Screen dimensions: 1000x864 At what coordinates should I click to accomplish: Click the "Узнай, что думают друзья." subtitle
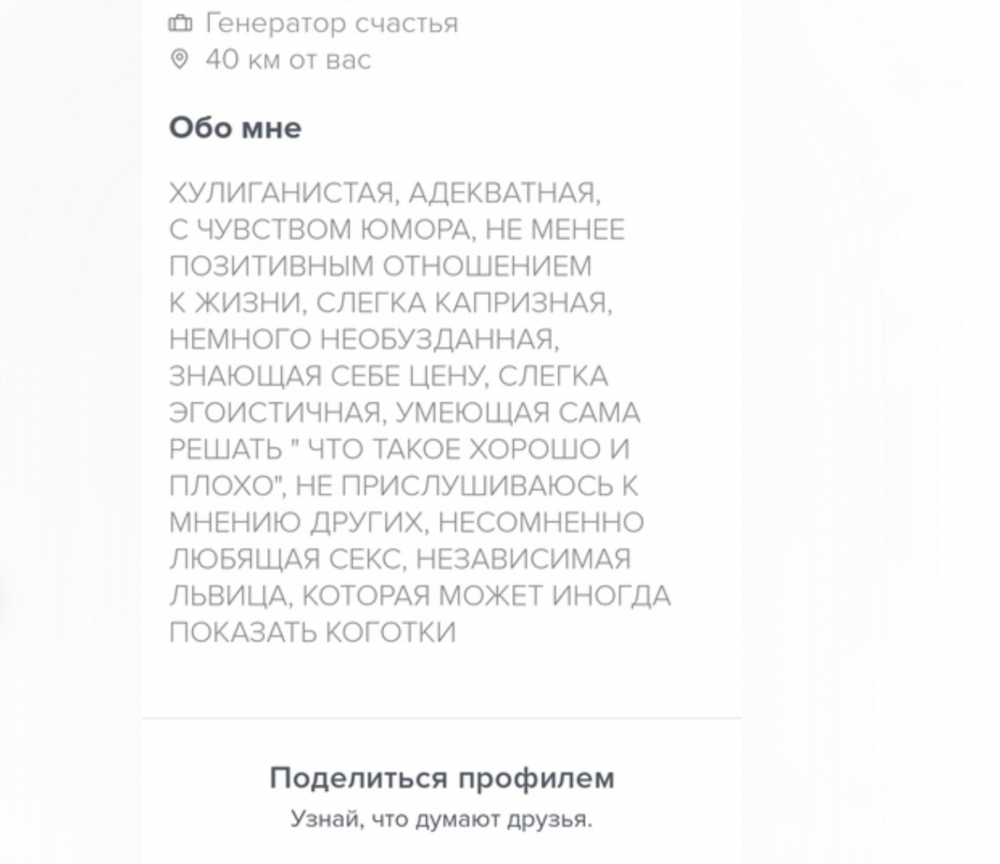(x=442, y=819)
